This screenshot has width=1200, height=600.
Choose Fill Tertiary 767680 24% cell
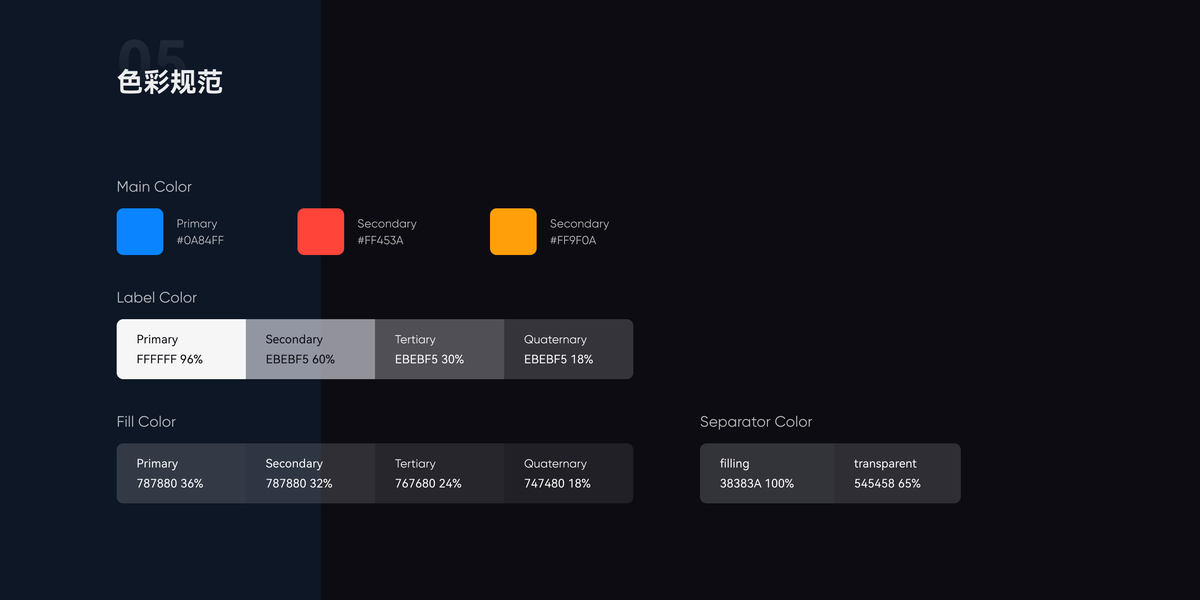tap(439, 473)
